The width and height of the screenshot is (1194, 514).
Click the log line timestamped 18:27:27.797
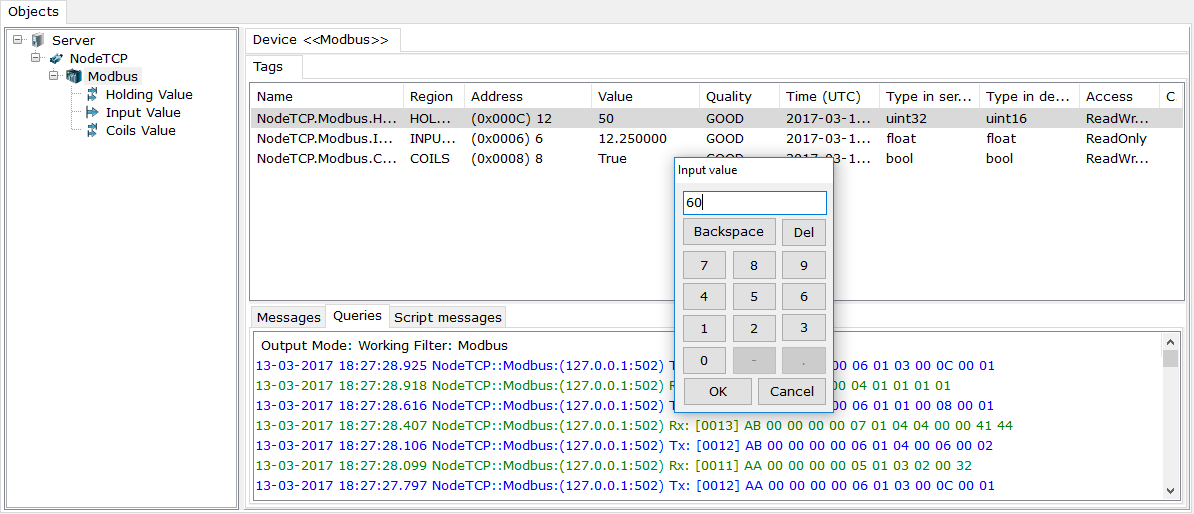pos(624,485)
